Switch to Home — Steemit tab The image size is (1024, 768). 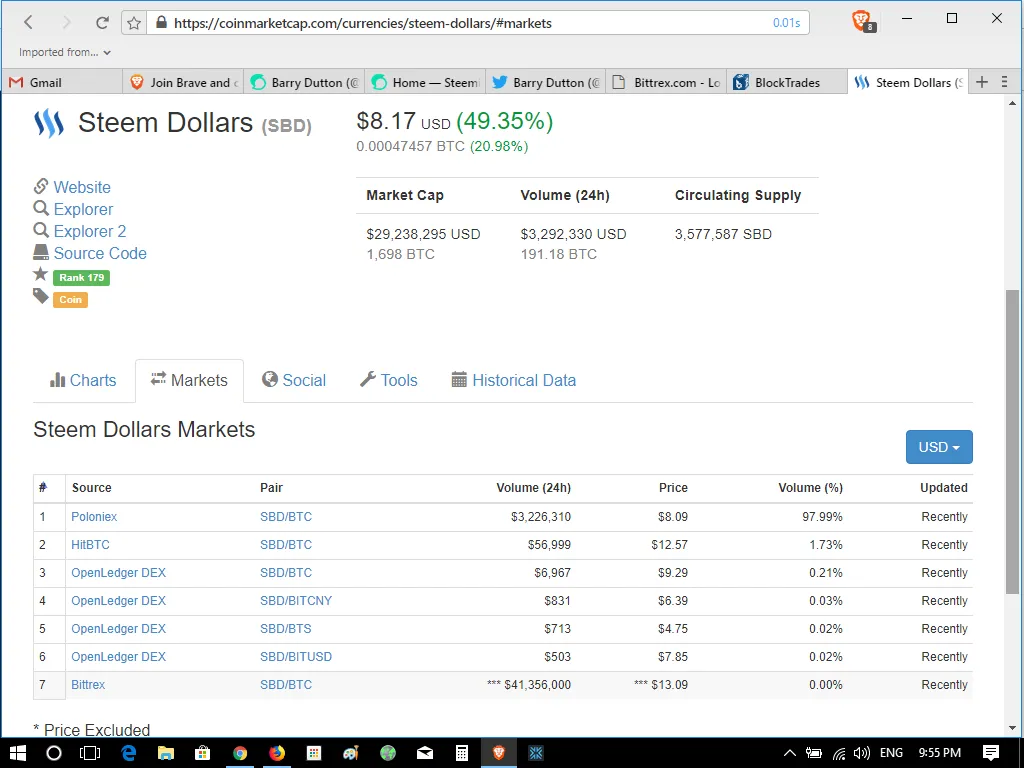425,82
